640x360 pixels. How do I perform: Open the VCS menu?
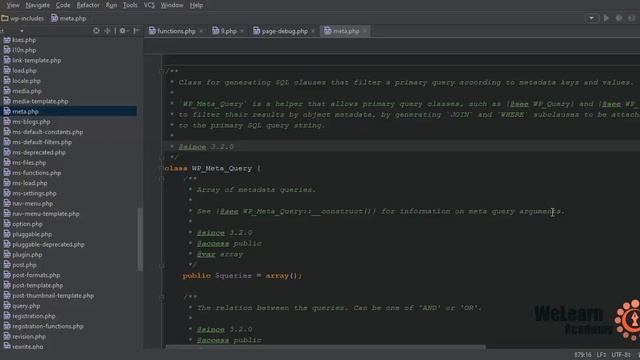[149, 5]
